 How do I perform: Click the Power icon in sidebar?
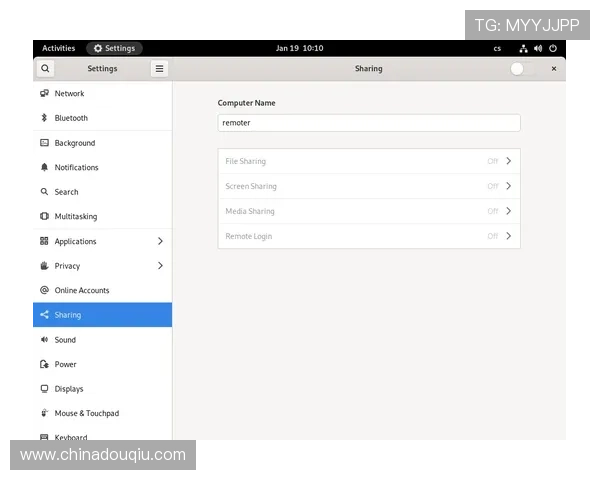44,364
